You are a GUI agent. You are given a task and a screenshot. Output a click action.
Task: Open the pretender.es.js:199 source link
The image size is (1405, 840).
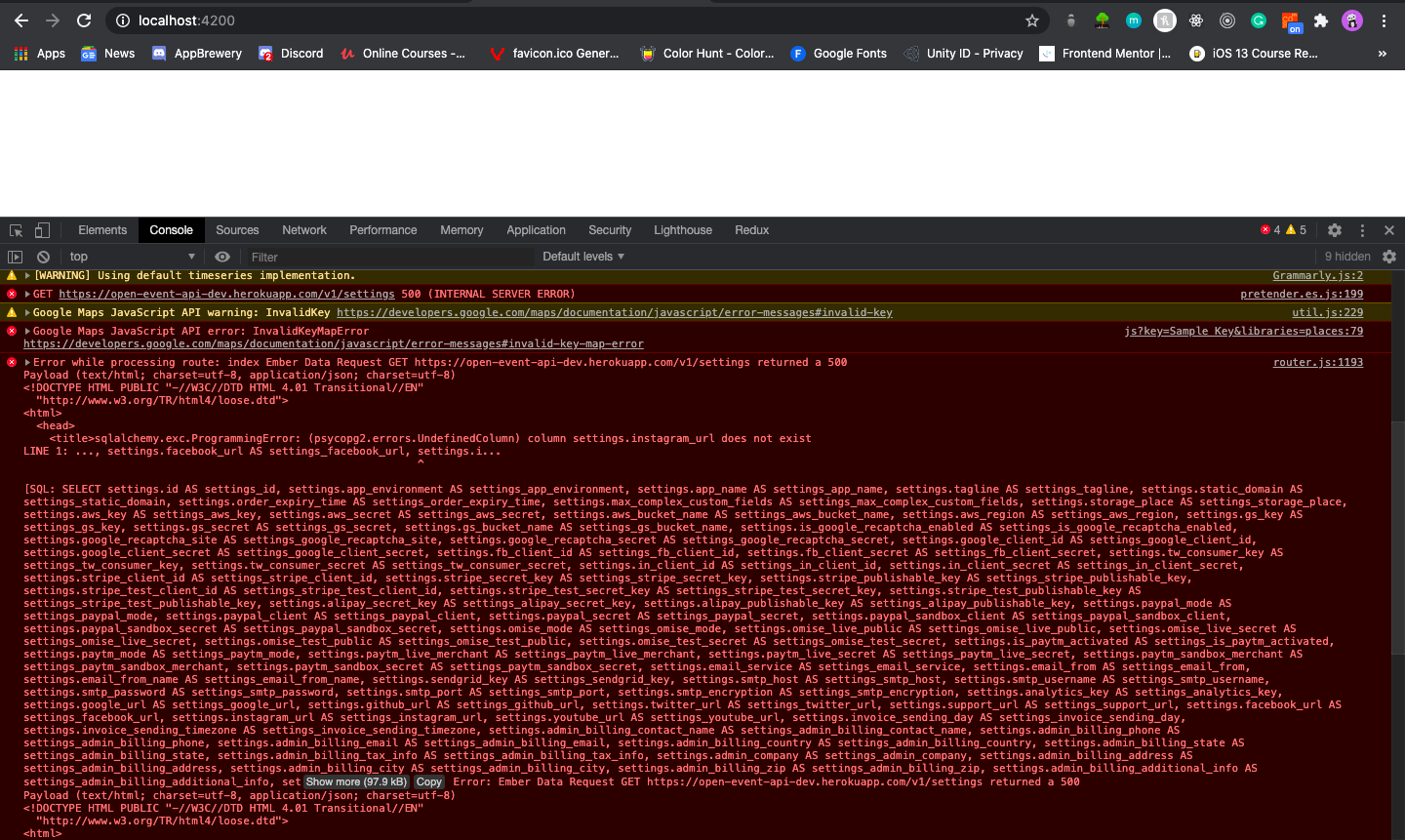tap(1302, 294)
